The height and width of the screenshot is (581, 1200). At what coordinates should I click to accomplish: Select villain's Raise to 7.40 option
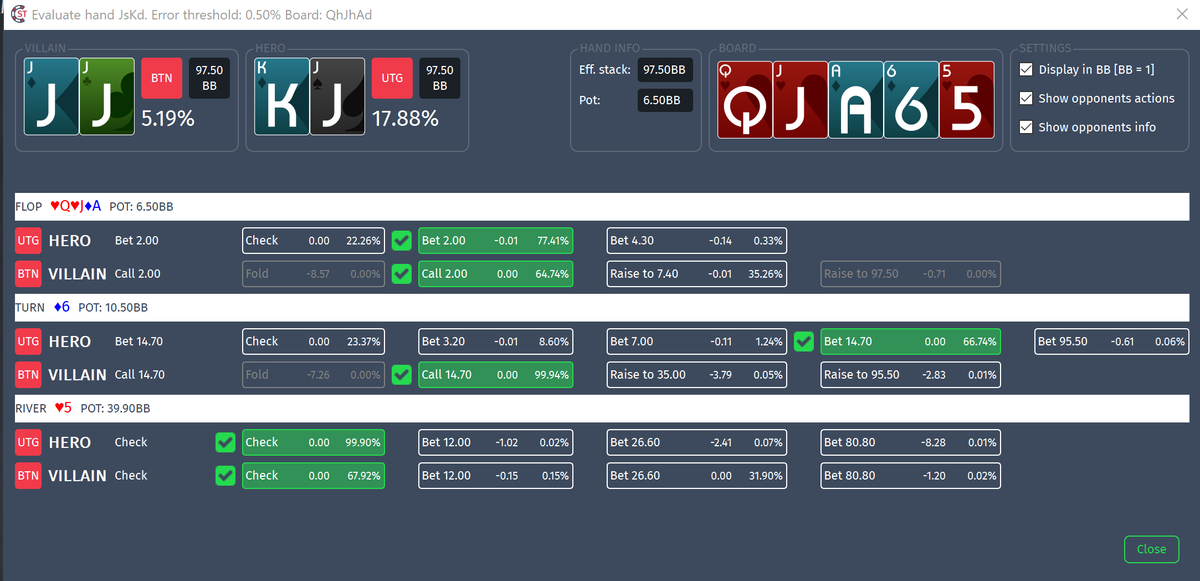click(696, 273)
